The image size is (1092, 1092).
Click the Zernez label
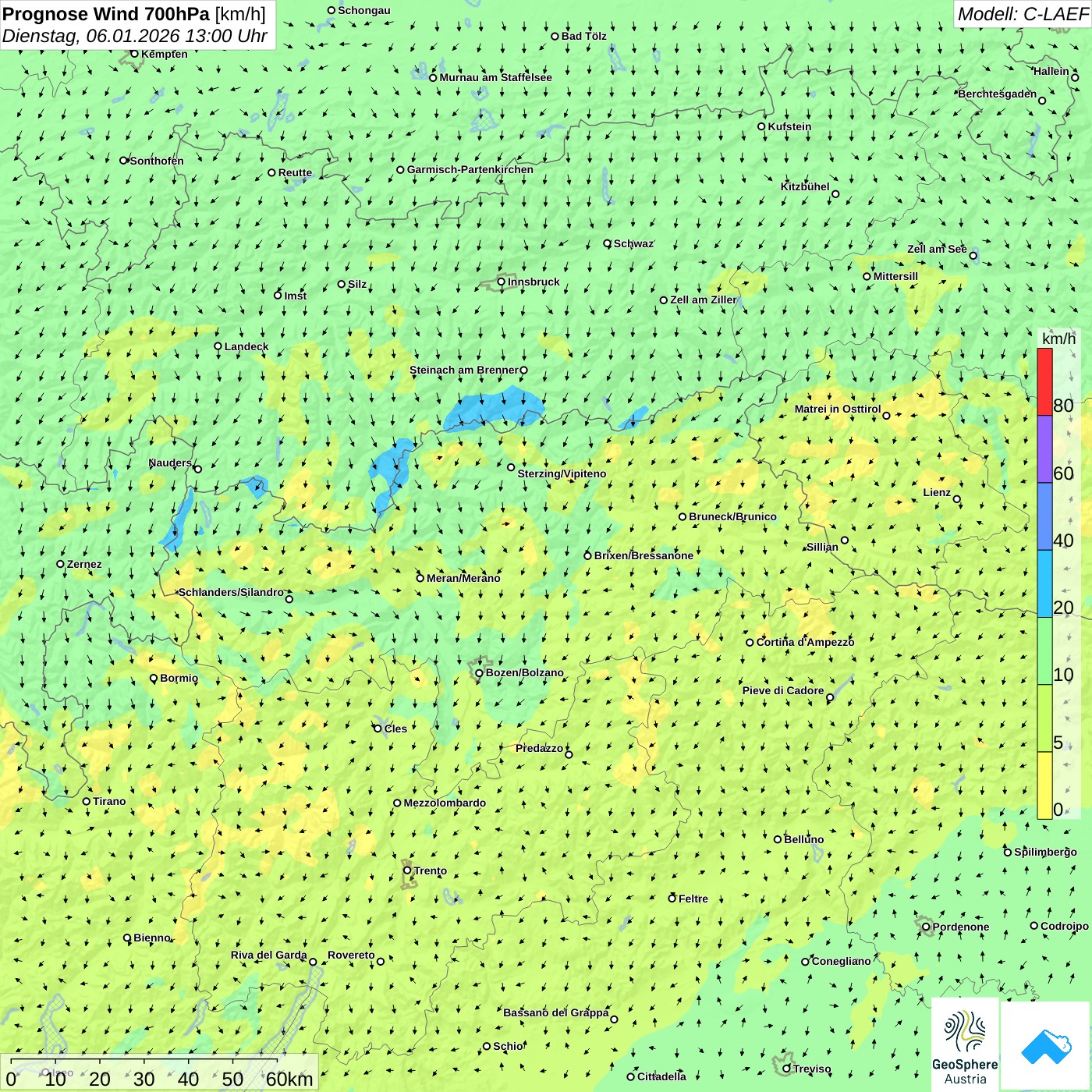[84, 564]
